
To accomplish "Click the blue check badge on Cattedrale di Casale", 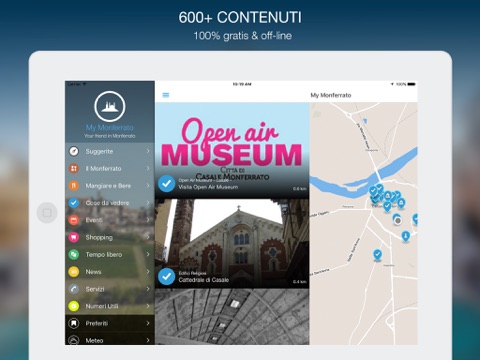I will click(x=166, y=276).
